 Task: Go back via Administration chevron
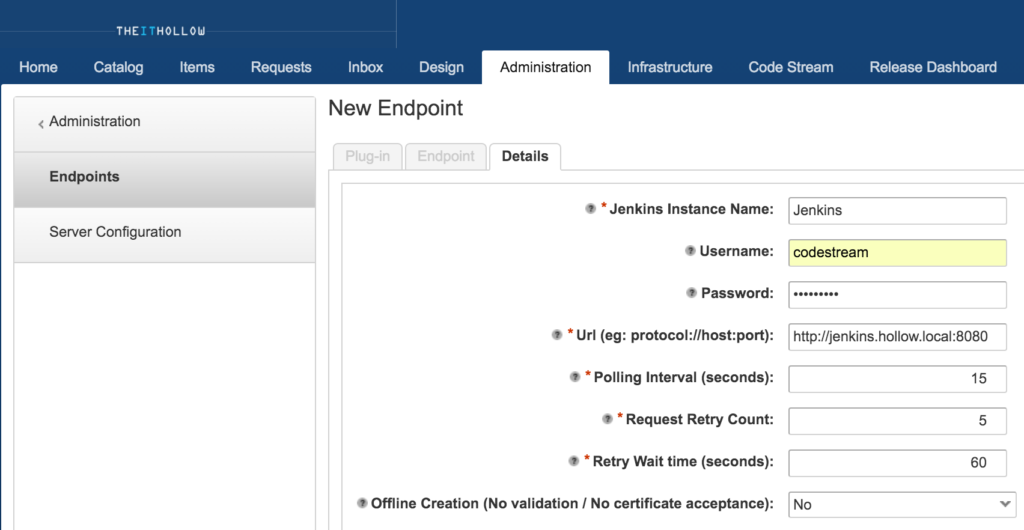pyautogui.click(x=41, y=123)
